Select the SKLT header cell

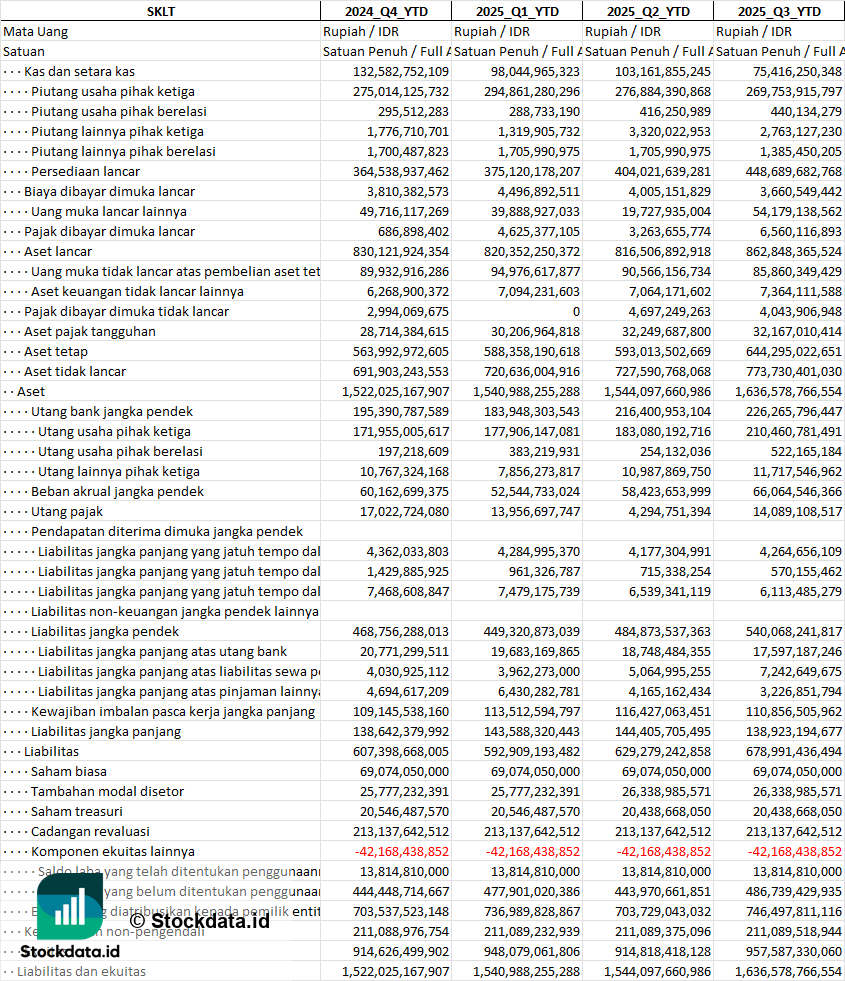tap(161, 11)
